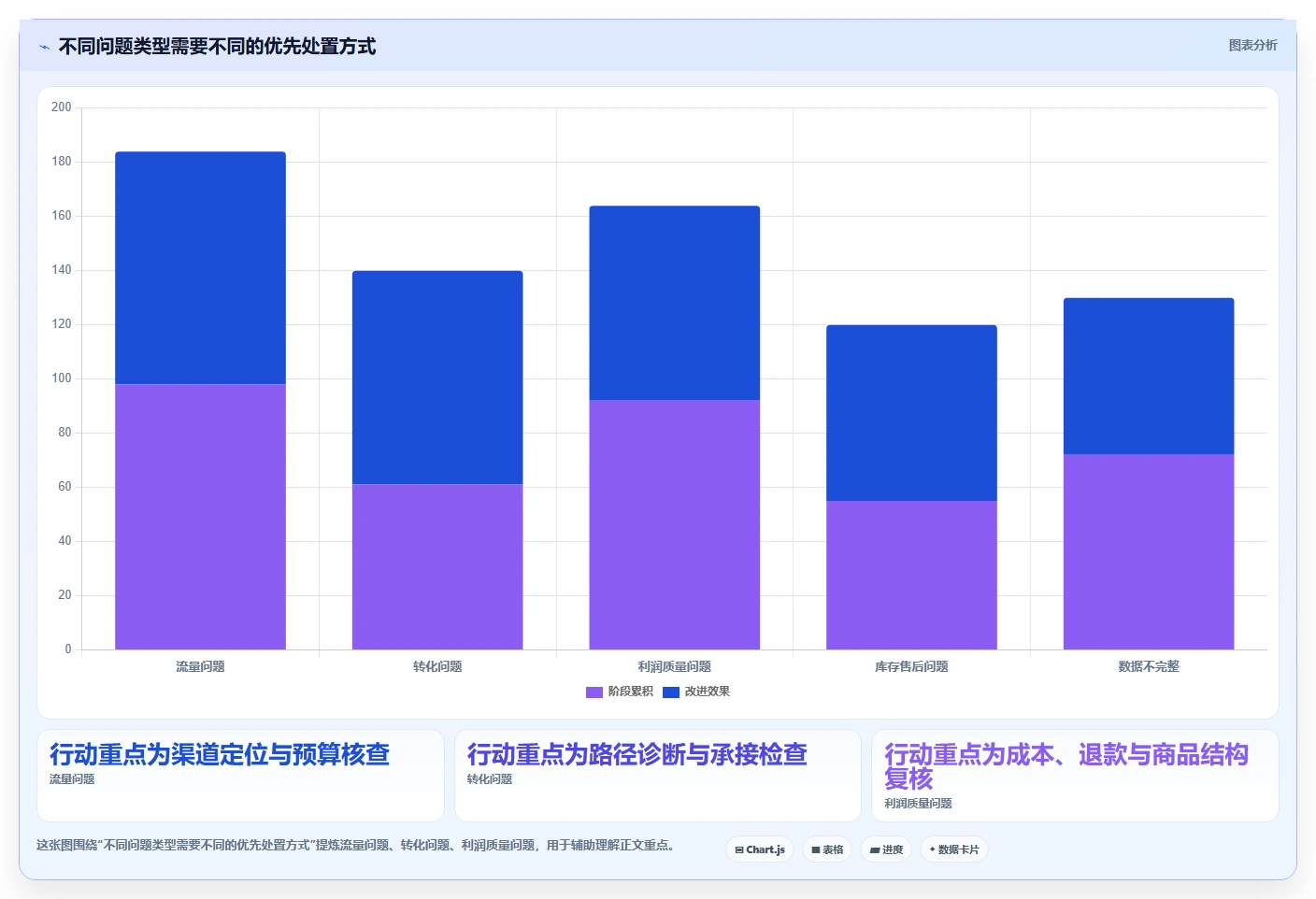The width and height of the screenshot is (1316, 899).
Task: Click the purple 阶段累积 bar for 利润质量问题
Action: (x=675, y=525)
